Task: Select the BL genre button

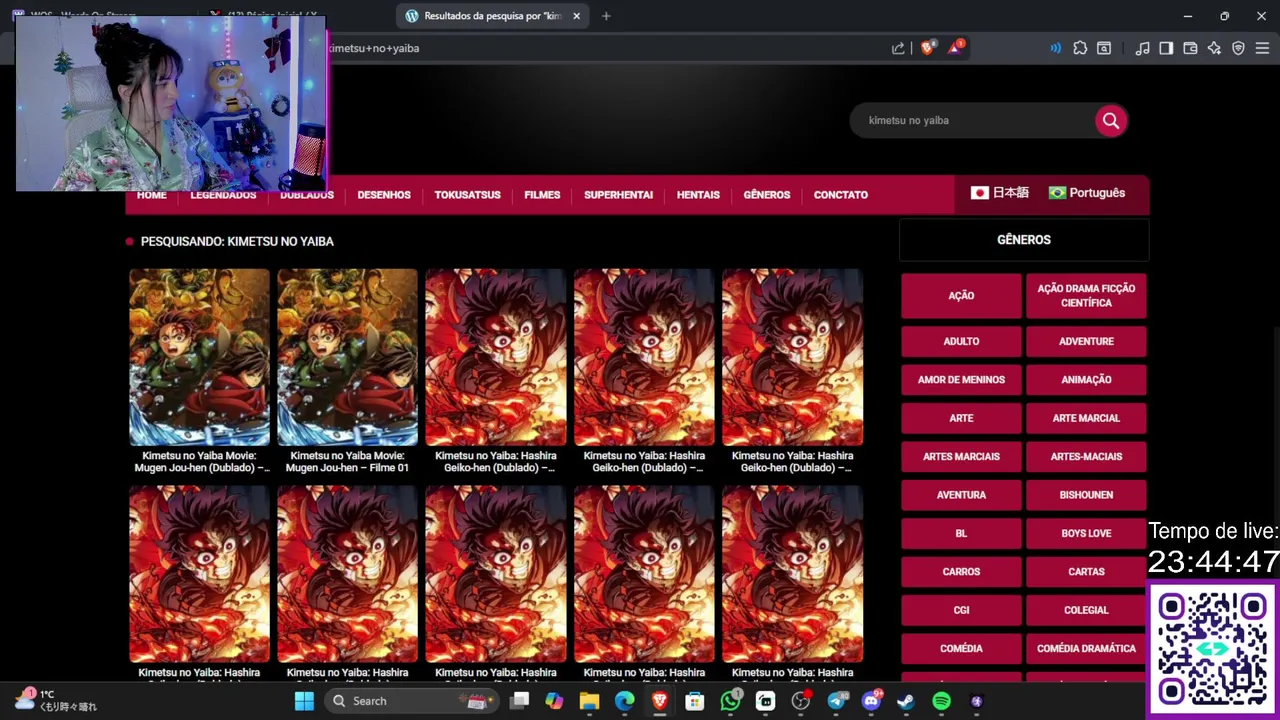Action: click(961, 534)
